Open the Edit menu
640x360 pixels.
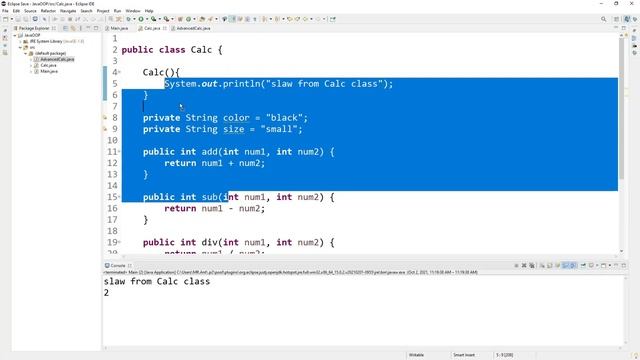pyautogui.click(x=16, y=11)
